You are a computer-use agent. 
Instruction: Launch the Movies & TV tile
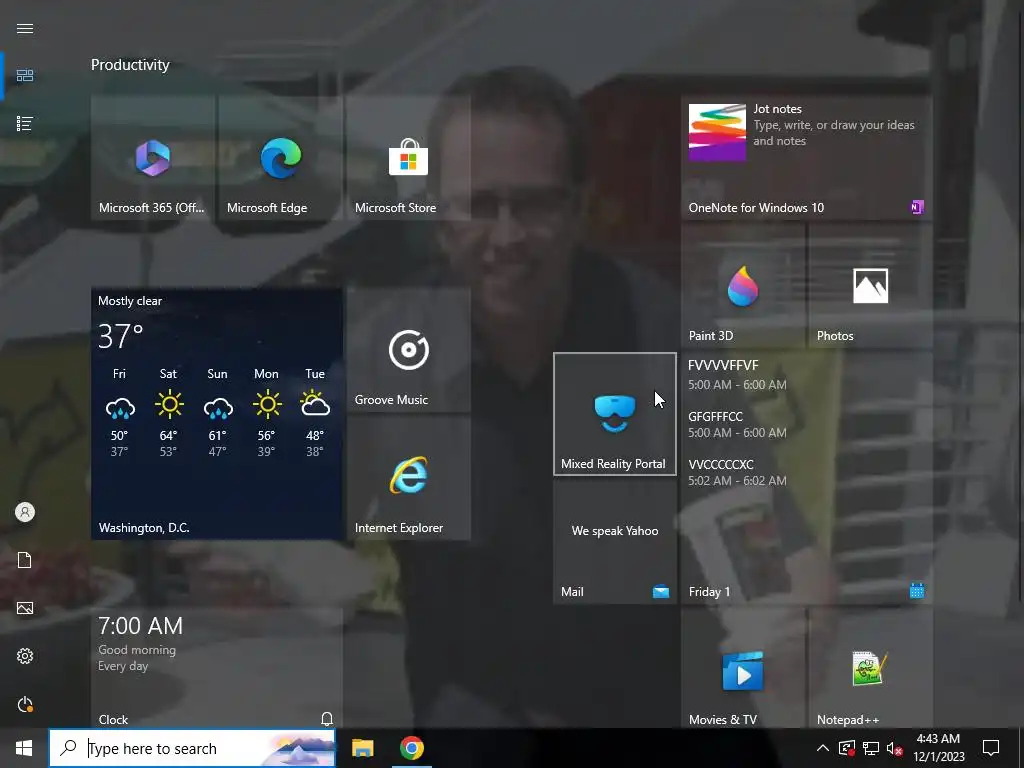click(743, 668)
